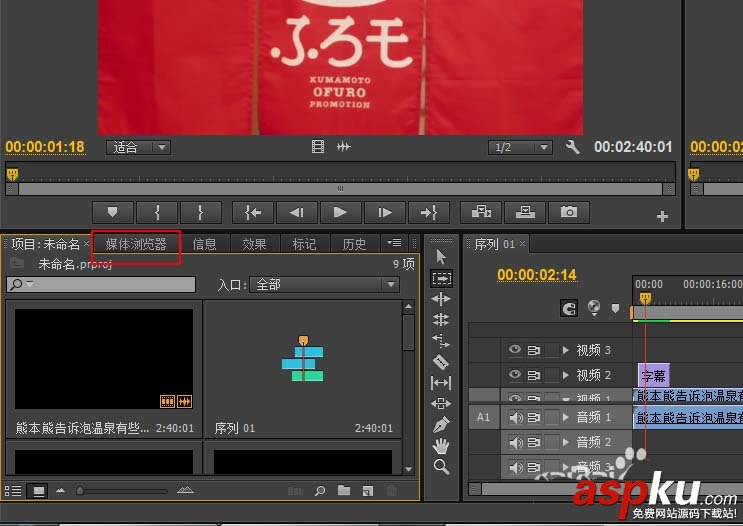Open the button editor plus icon
The height and width of the screenshot is (526, 743).
coord(662,217)
